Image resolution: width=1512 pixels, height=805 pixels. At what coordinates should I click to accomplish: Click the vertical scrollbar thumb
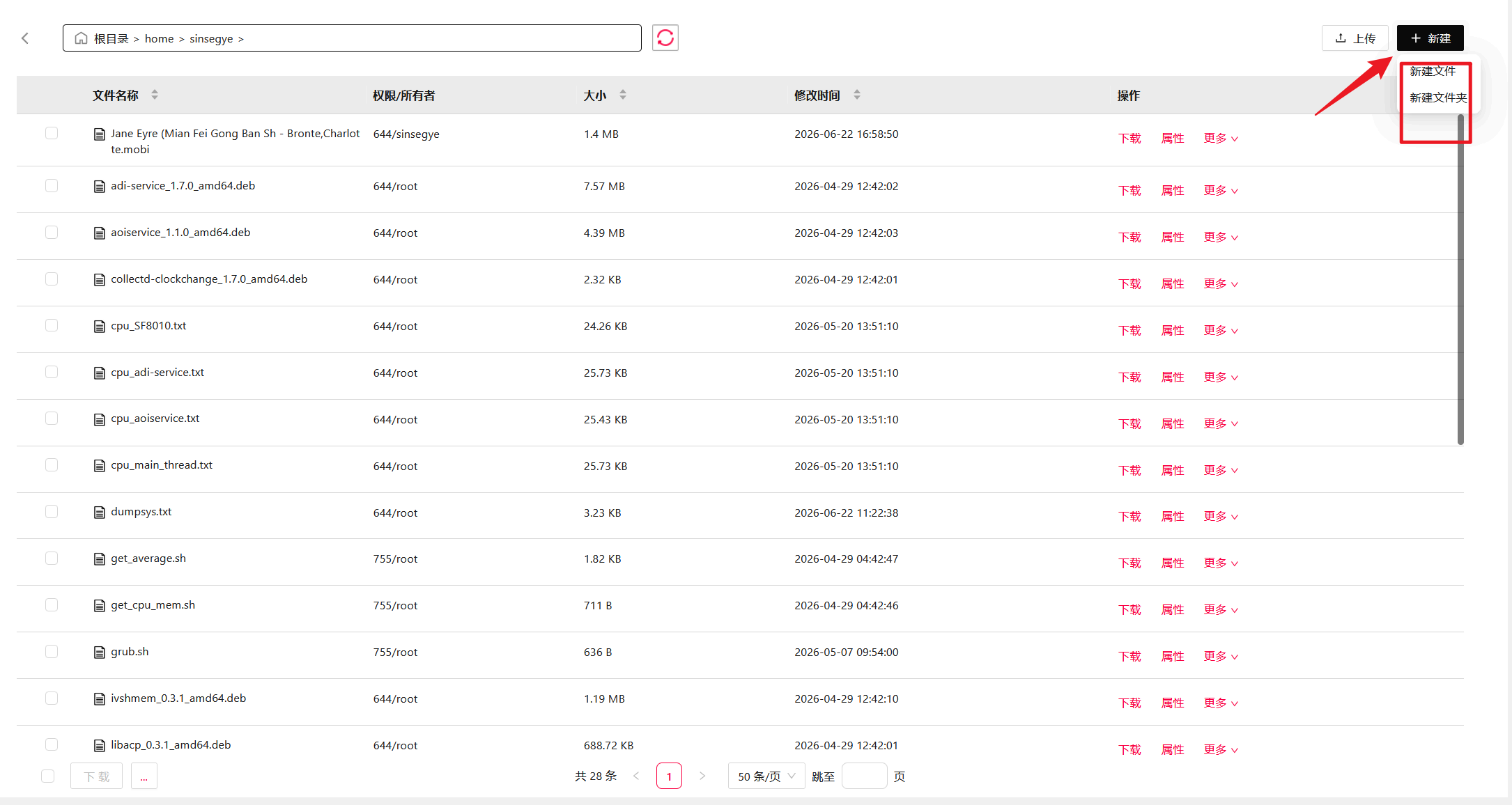(1460, 279)
